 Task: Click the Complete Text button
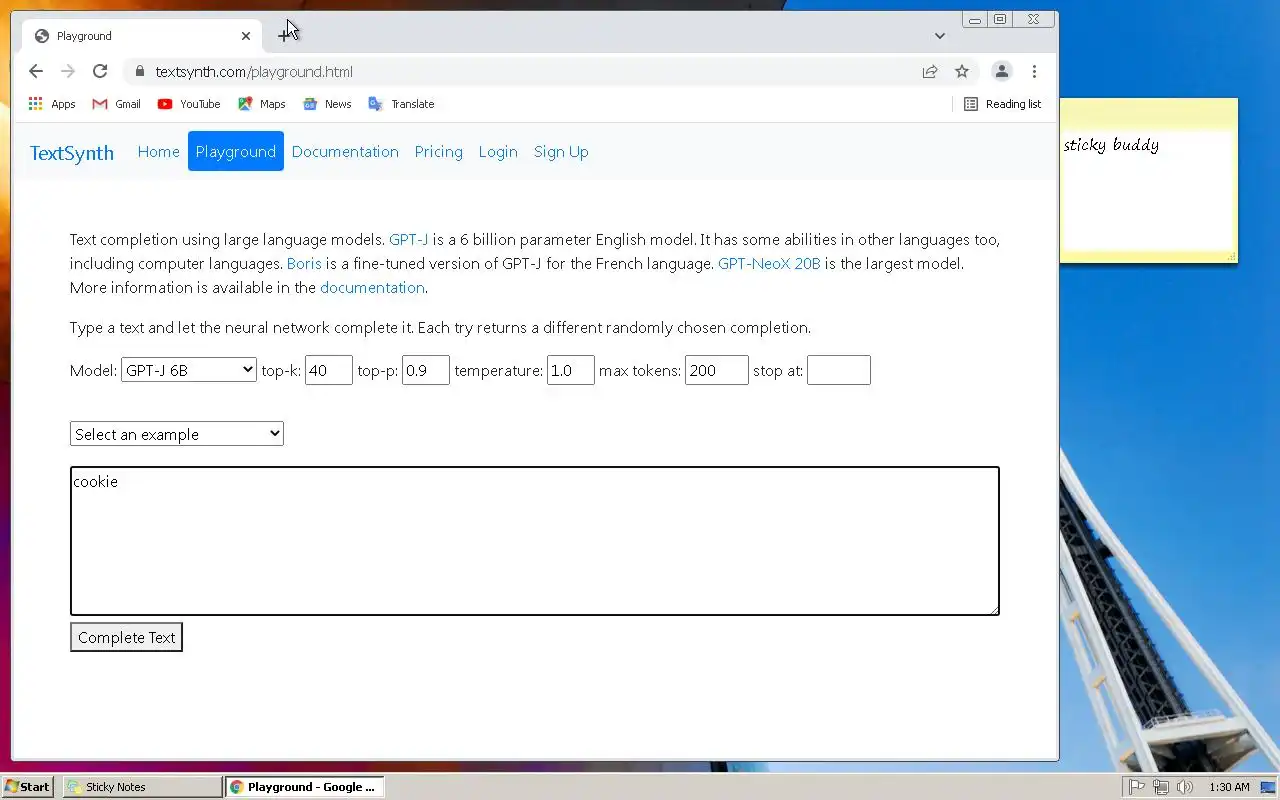click(126, 637)
